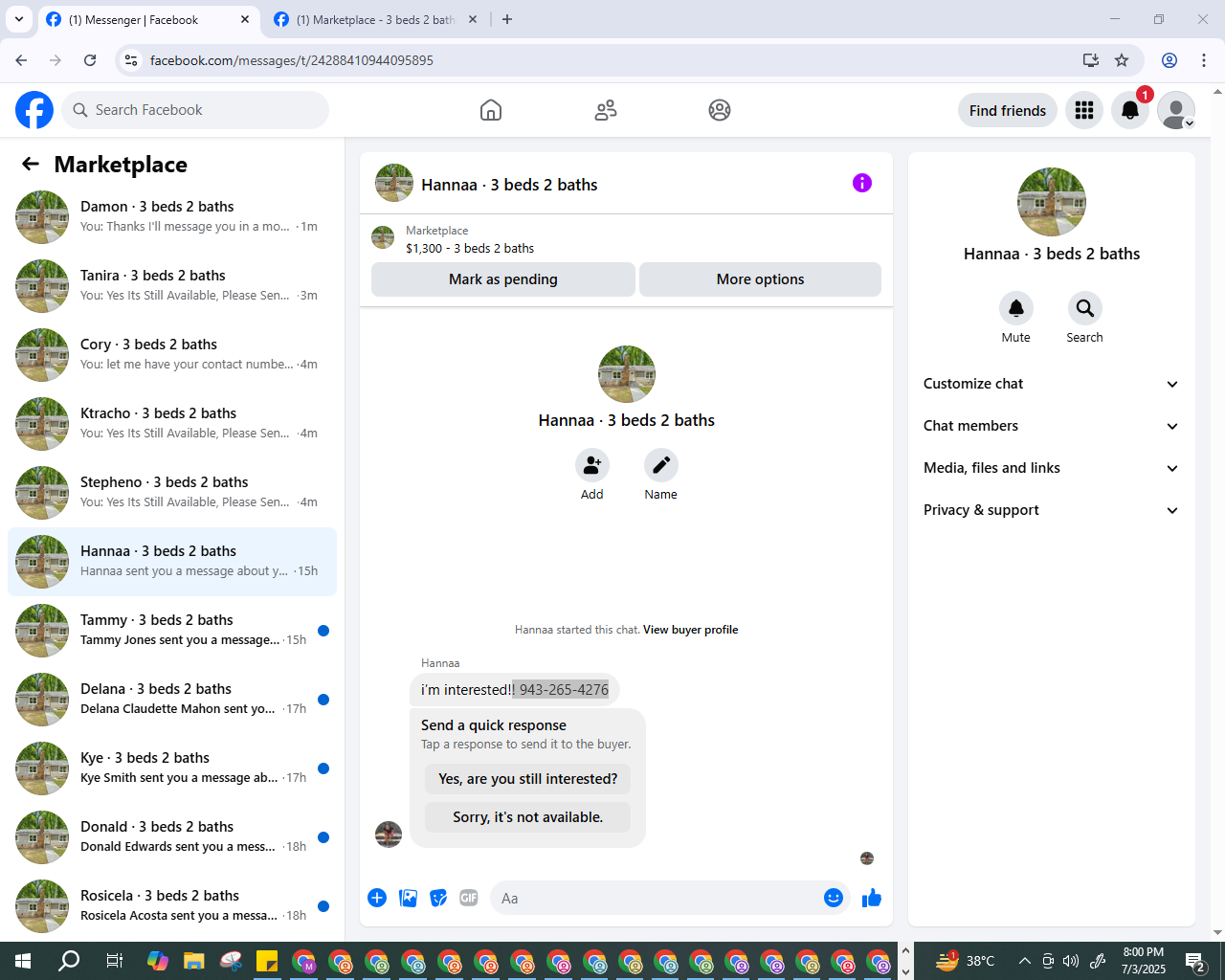The image size is (1225, 980).
Task: Open the Notifications bell icon
Action: pyautogui.click(x=1130, y=110)
